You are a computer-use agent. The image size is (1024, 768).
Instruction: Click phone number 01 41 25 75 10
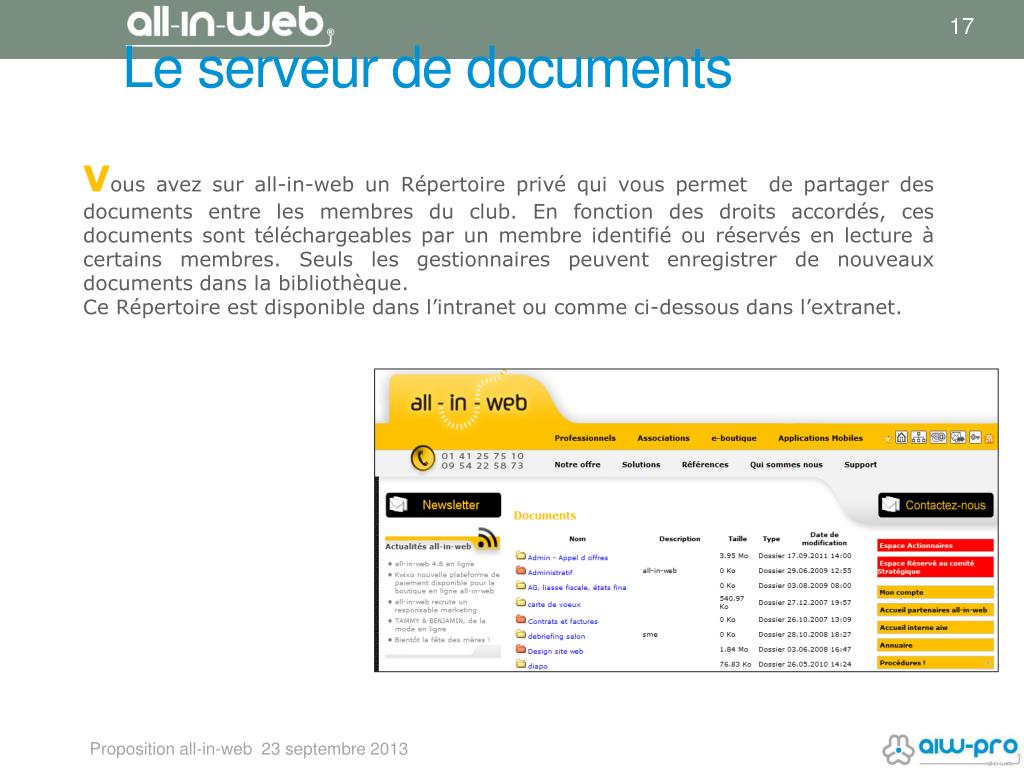(x=483, y=456)
